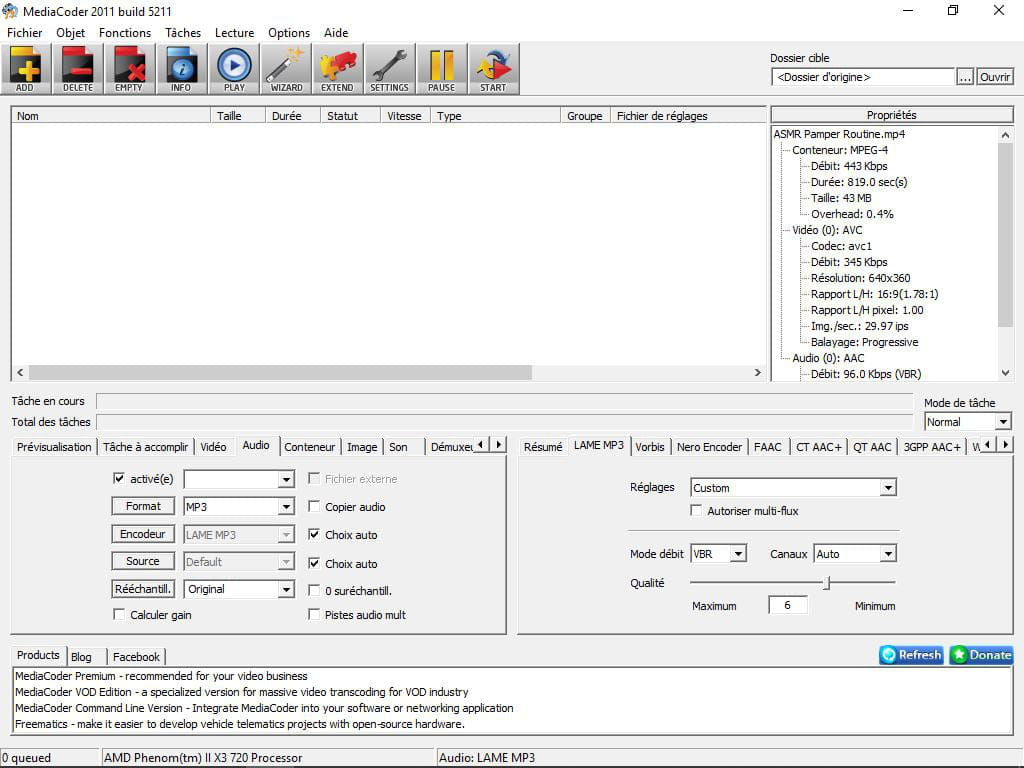Click the Source button
1024x768 pixels.
(x=143, y=561)
